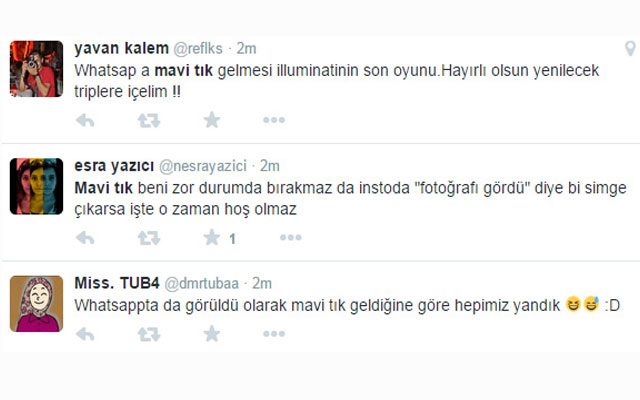640x400 pixels.
Task: Open @reflks profile handle
Action: point(198,49)
